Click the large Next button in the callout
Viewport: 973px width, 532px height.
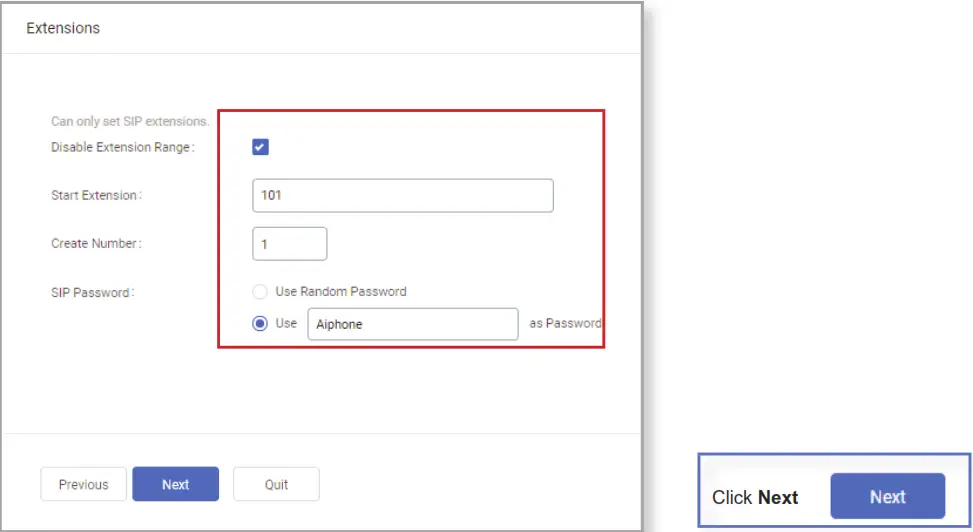pos(887,497)
